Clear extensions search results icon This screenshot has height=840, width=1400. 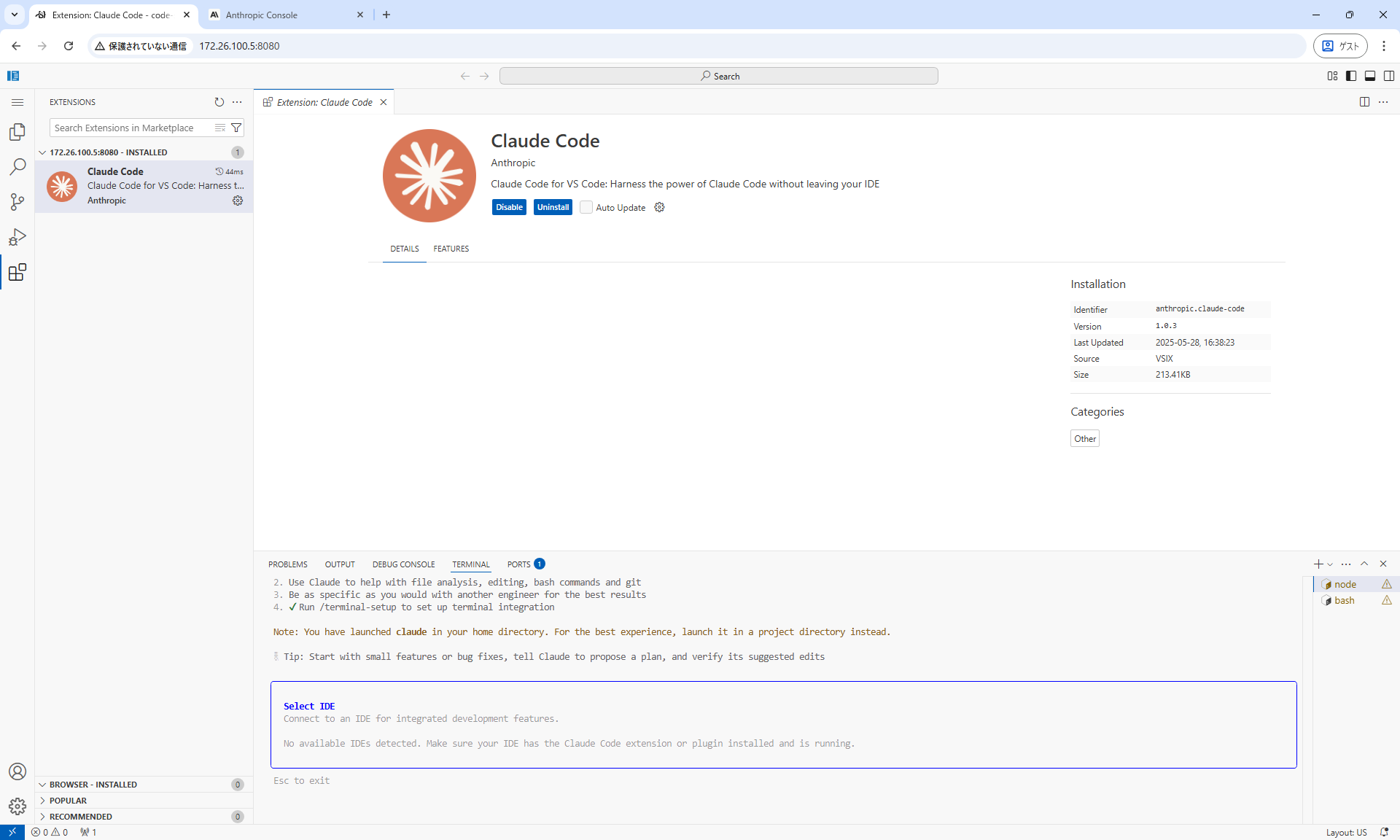(x=220, y=128)
